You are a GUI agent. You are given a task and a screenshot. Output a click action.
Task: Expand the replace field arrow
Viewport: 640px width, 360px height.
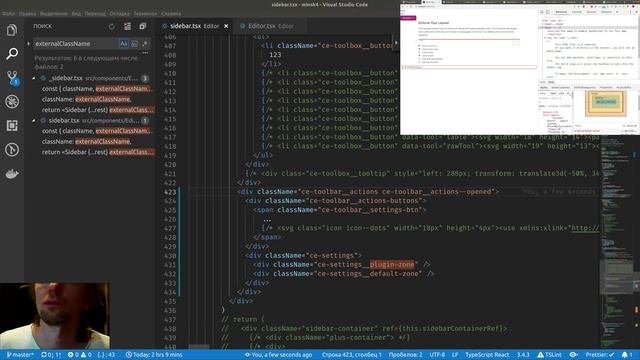[29, 43]
